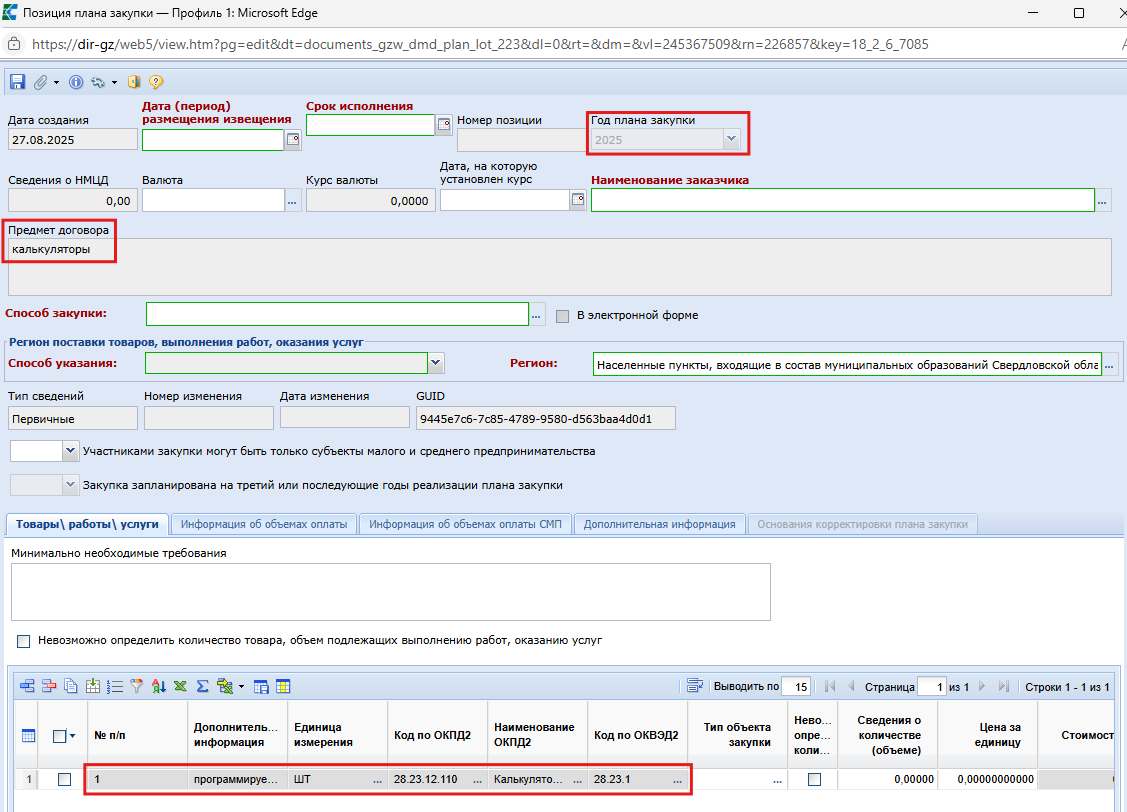1127x812 pixels.
Task: Open calendar for Дата, на которую установлен курс
Action: click(578, 200)
